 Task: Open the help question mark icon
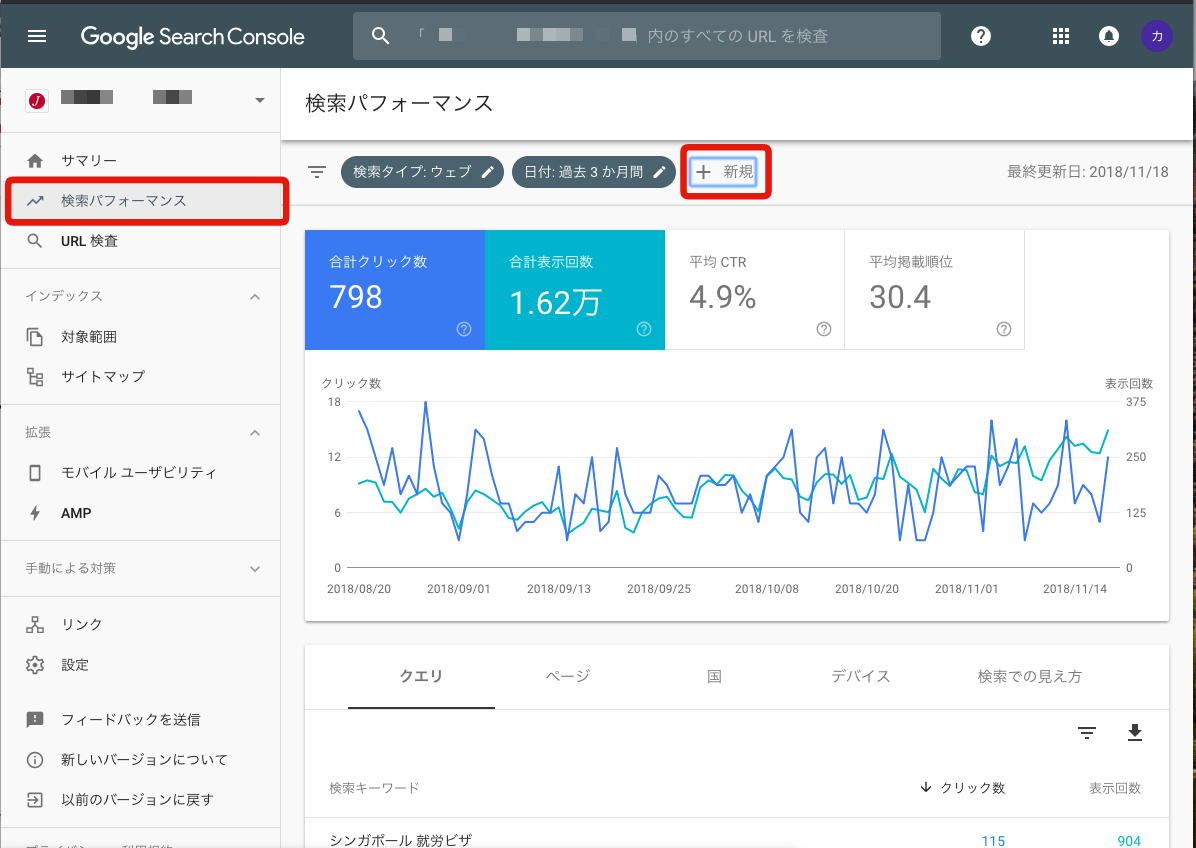[981, 36]
